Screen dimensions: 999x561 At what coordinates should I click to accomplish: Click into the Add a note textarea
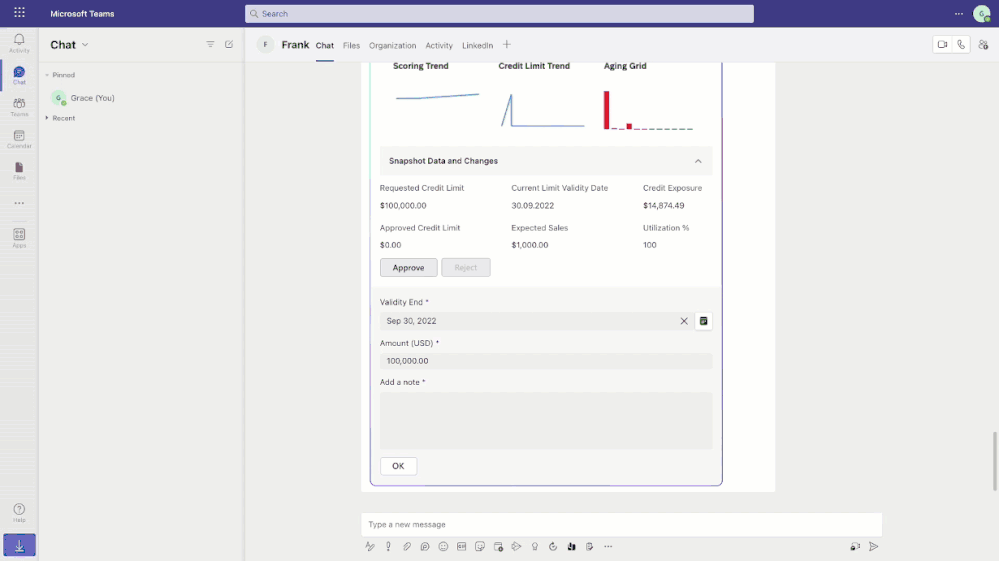(x=546, y=421)
